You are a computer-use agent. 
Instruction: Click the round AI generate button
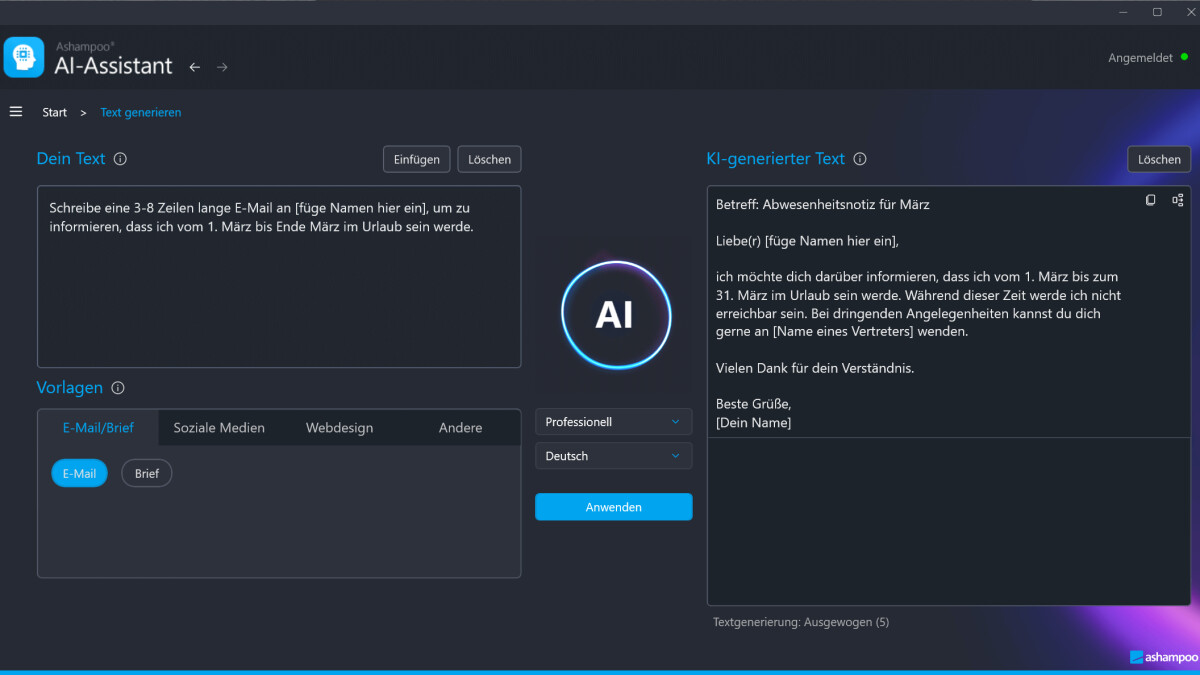[615, 315]
